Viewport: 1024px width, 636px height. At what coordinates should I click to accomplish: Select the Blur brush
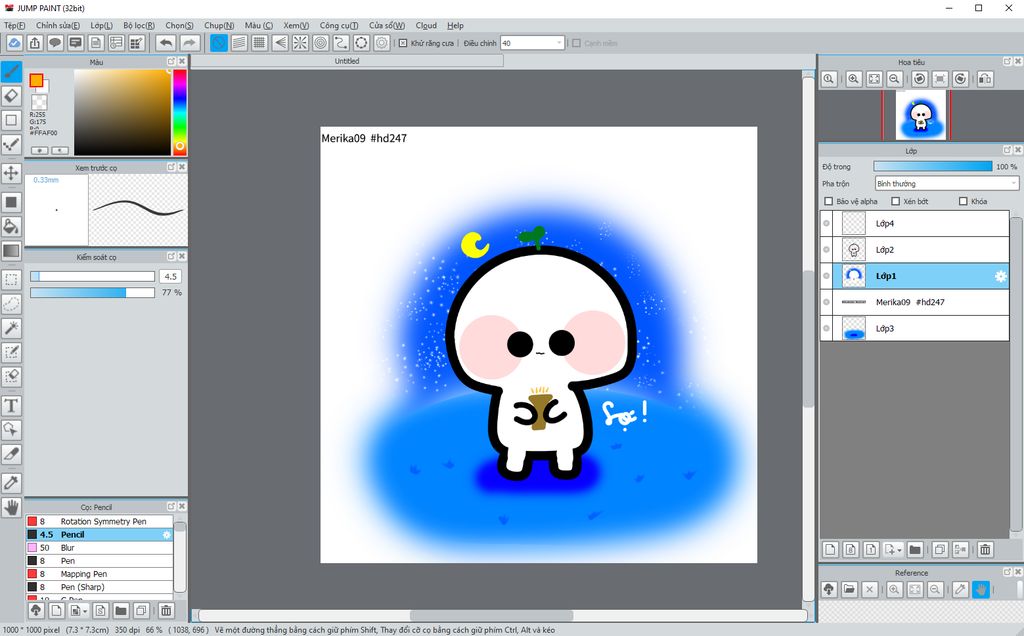tap(99, 547)
